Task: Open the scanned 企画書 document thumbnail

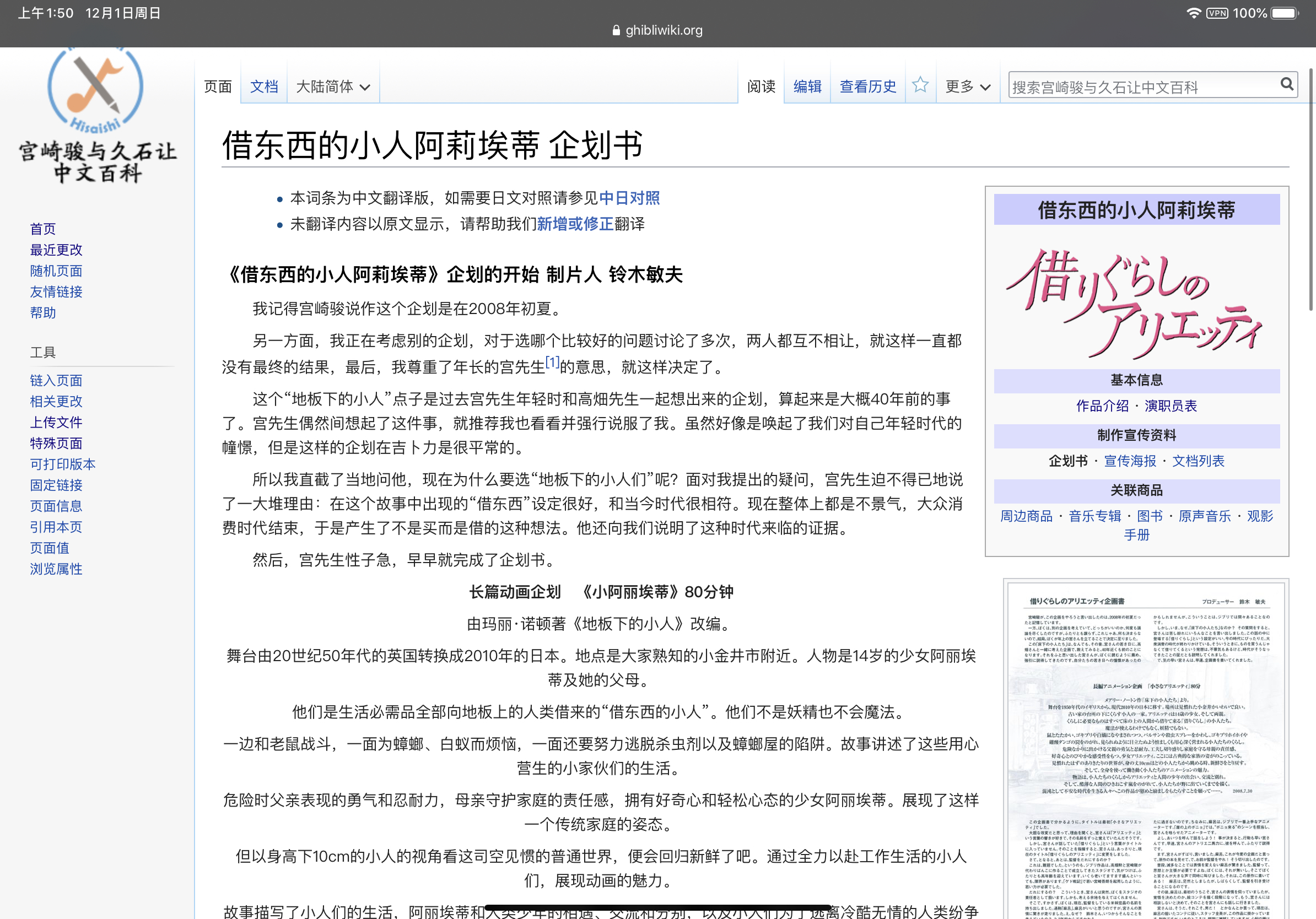Action: [1147, 750]
